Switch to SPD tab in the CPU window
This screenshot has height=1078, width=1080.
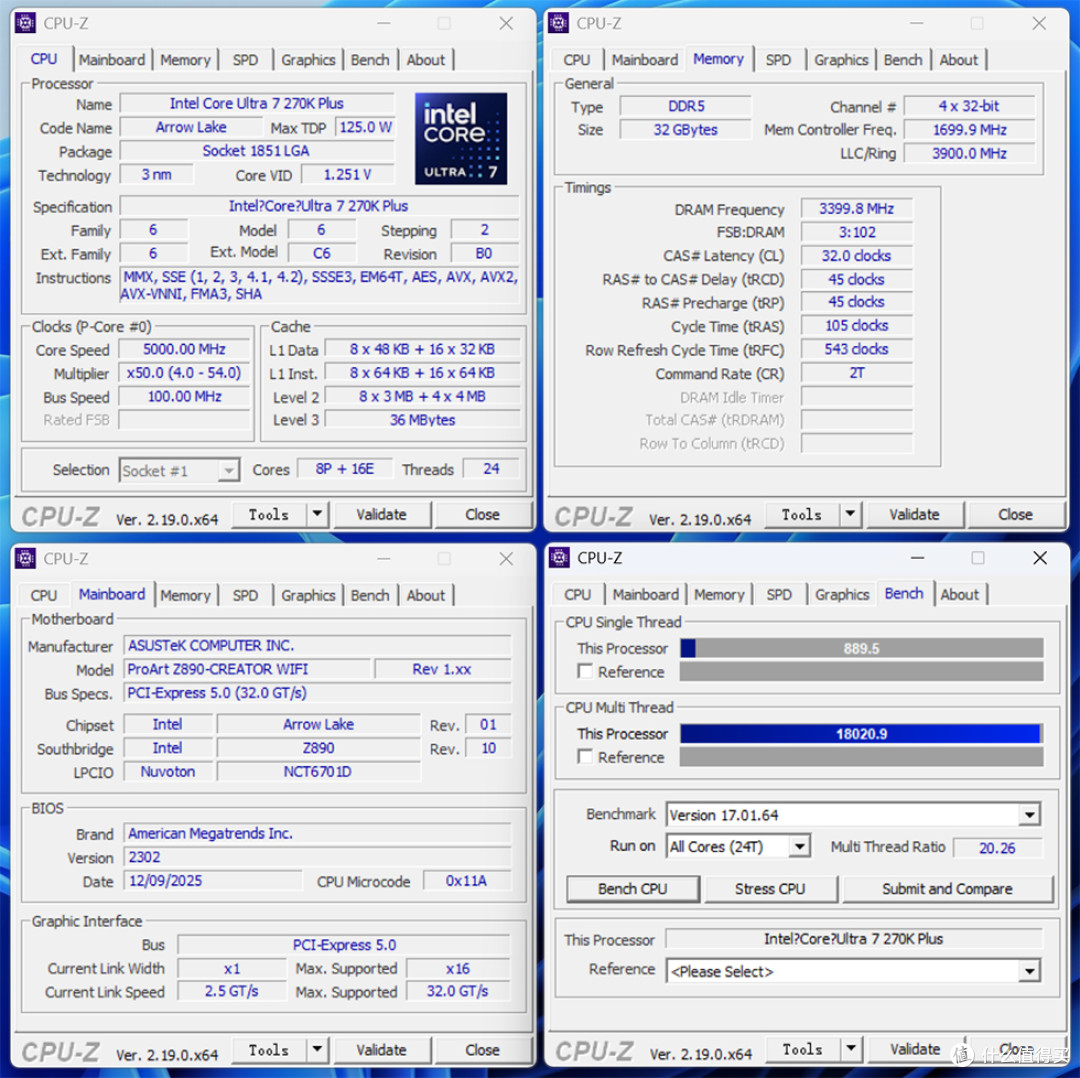click(x=245, y=60)
